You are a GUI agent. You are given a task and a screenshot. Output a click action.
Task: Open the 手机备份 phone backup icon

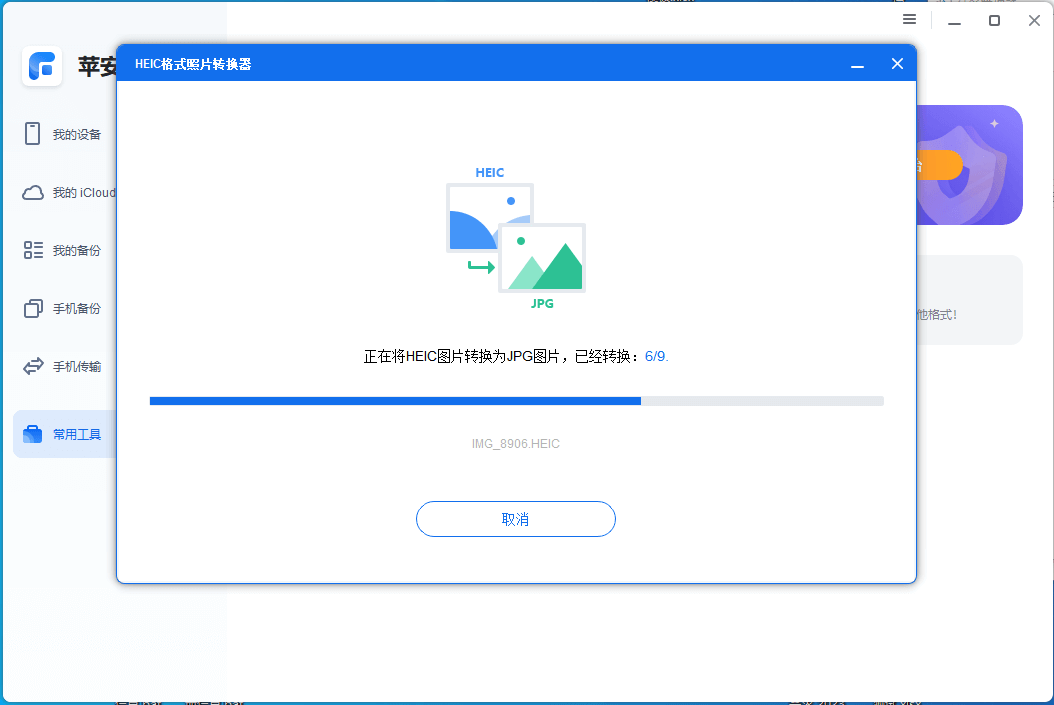click(x=30, y=308)
